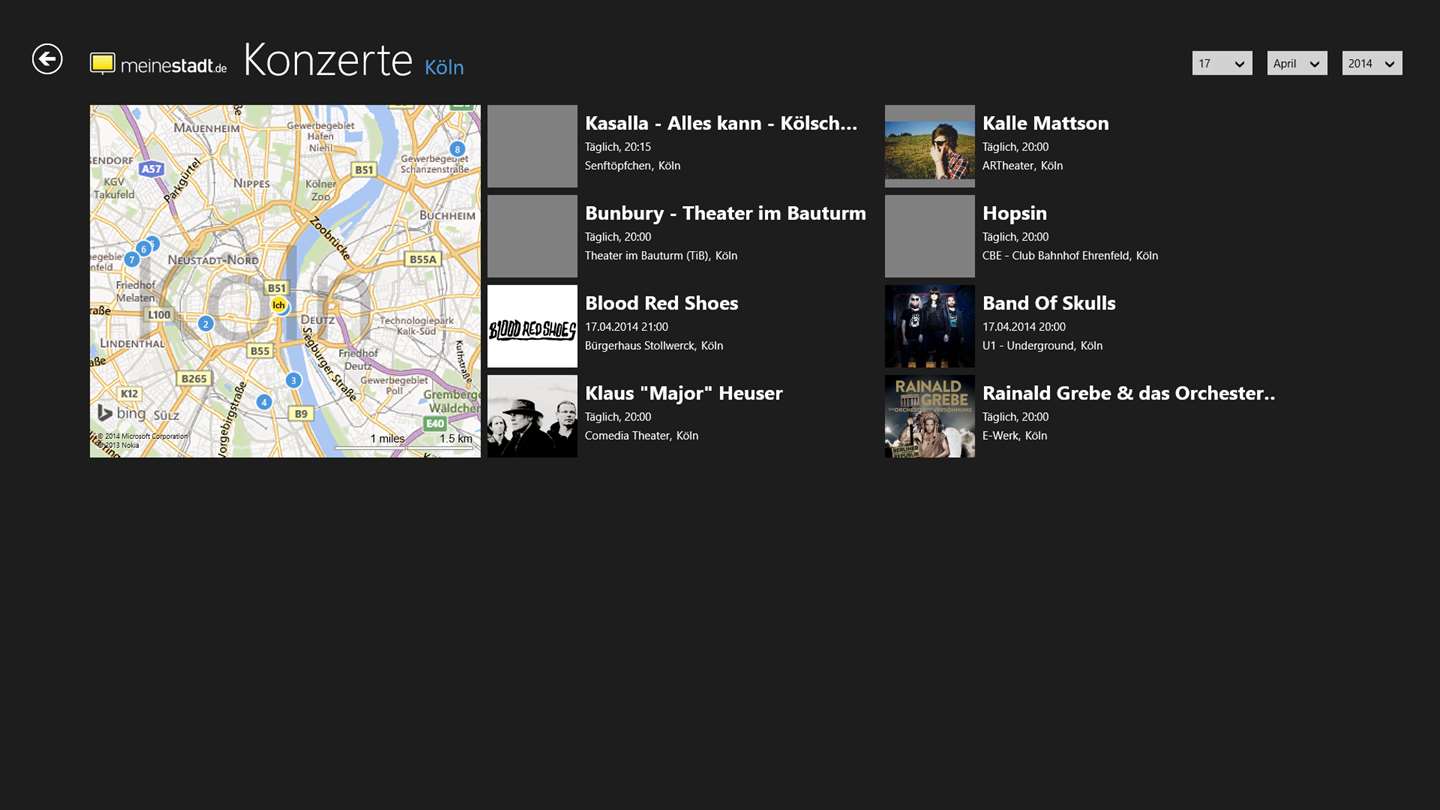
Task: Select map marker number 3
Action: pyautogui.click(x=293, y=379)
